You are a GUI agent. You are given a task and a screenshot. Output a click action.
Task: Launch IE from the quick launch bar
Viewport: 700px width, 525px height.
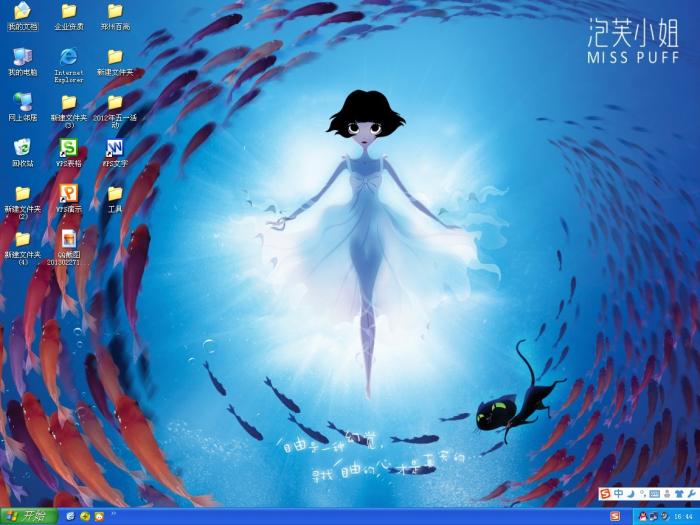pyautogui.click(x=70, y=517)
